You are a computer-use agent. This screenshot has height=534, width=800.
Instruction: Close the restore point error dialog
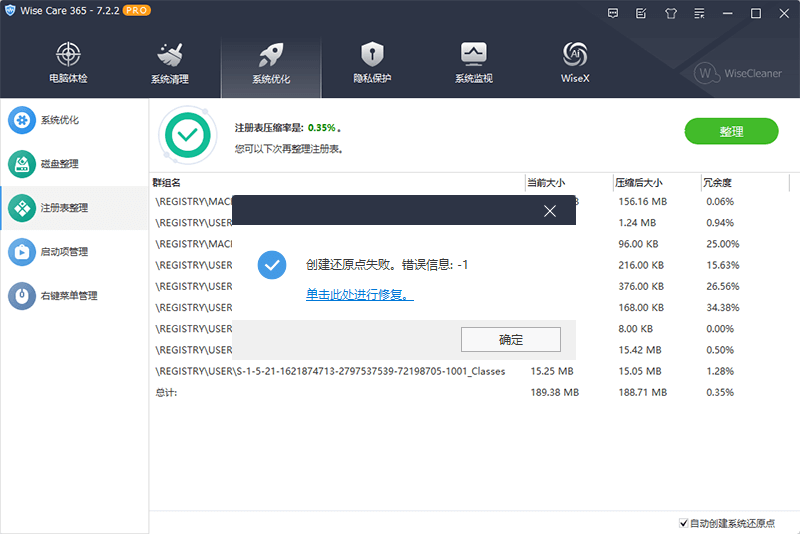coord(549,211)
